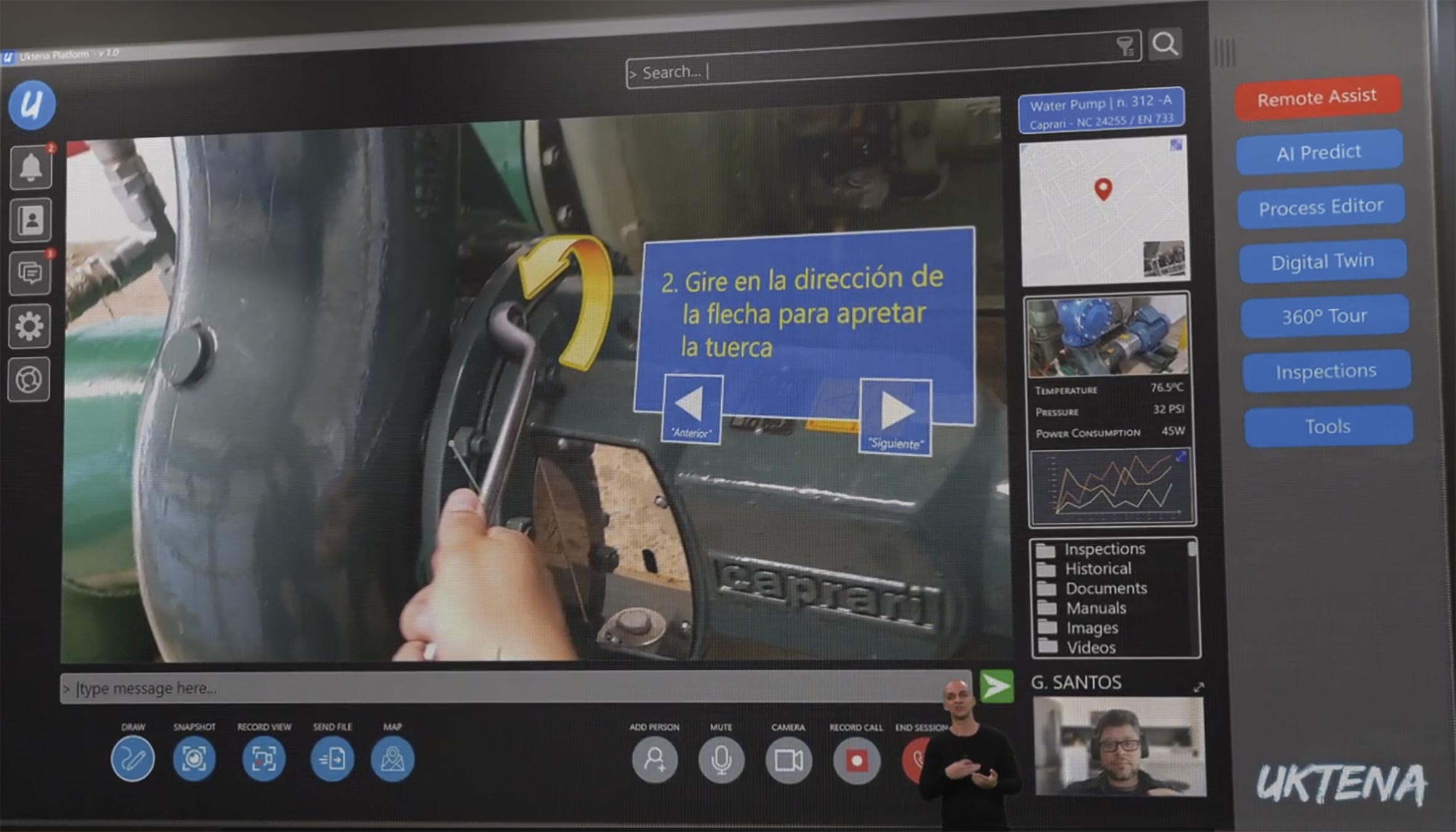Open the Tools button
Image resolution: width=1456 pixels, height=832 pixels.
pos(1329,426)
